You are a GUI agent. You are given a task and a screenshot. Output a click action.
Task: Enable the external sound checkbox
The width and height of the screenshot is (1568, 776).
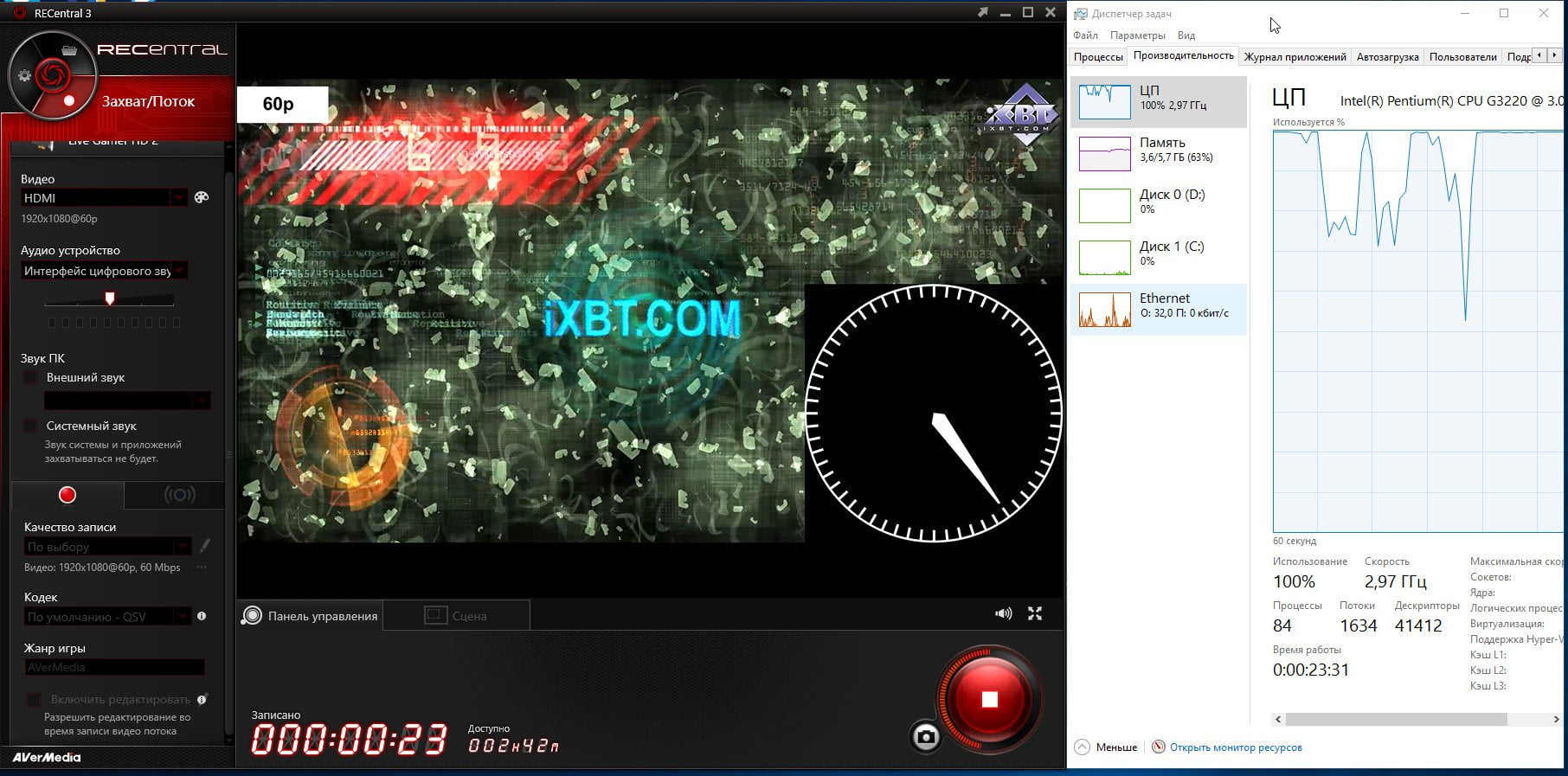(x=31, y=377)
